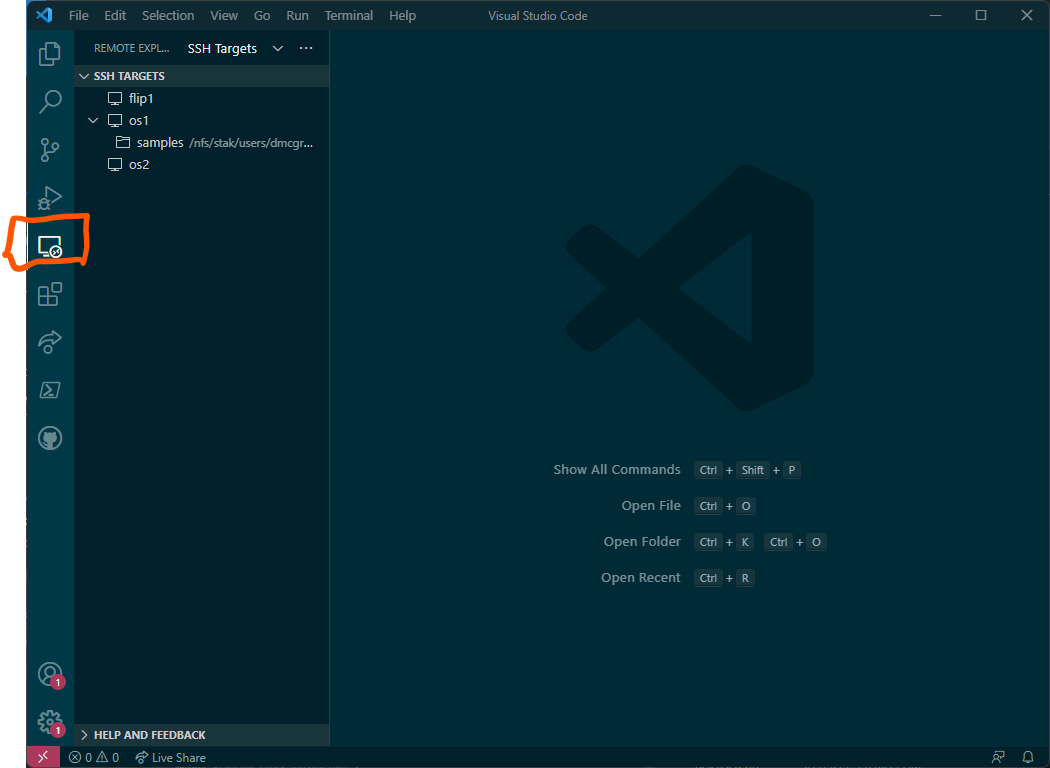This screenshot has width=1050, height=768.
Task: Click the Open File hint text
Action: 651,506
